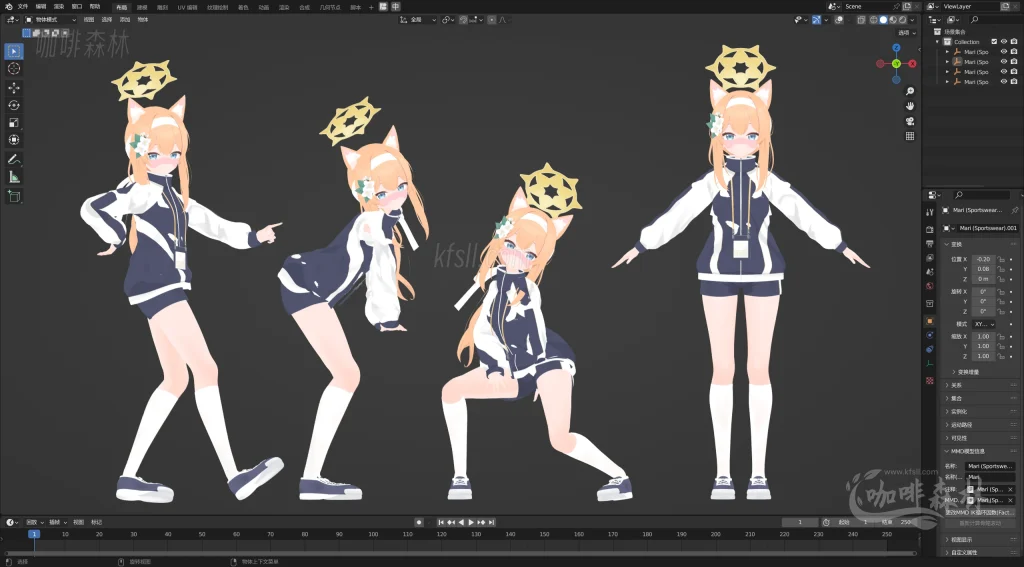Toggle lock on location X
The image size is (1024, 567).
pyautogui.click(x=1000, y=259)
